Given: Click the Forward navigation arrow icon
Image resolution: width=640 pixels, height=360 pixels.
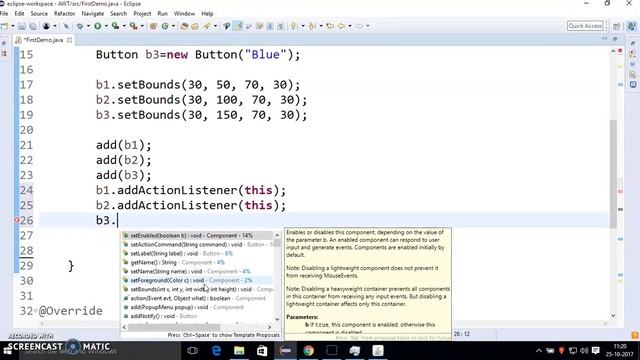Looking at the screenshot, I should (x=359, y=26).
